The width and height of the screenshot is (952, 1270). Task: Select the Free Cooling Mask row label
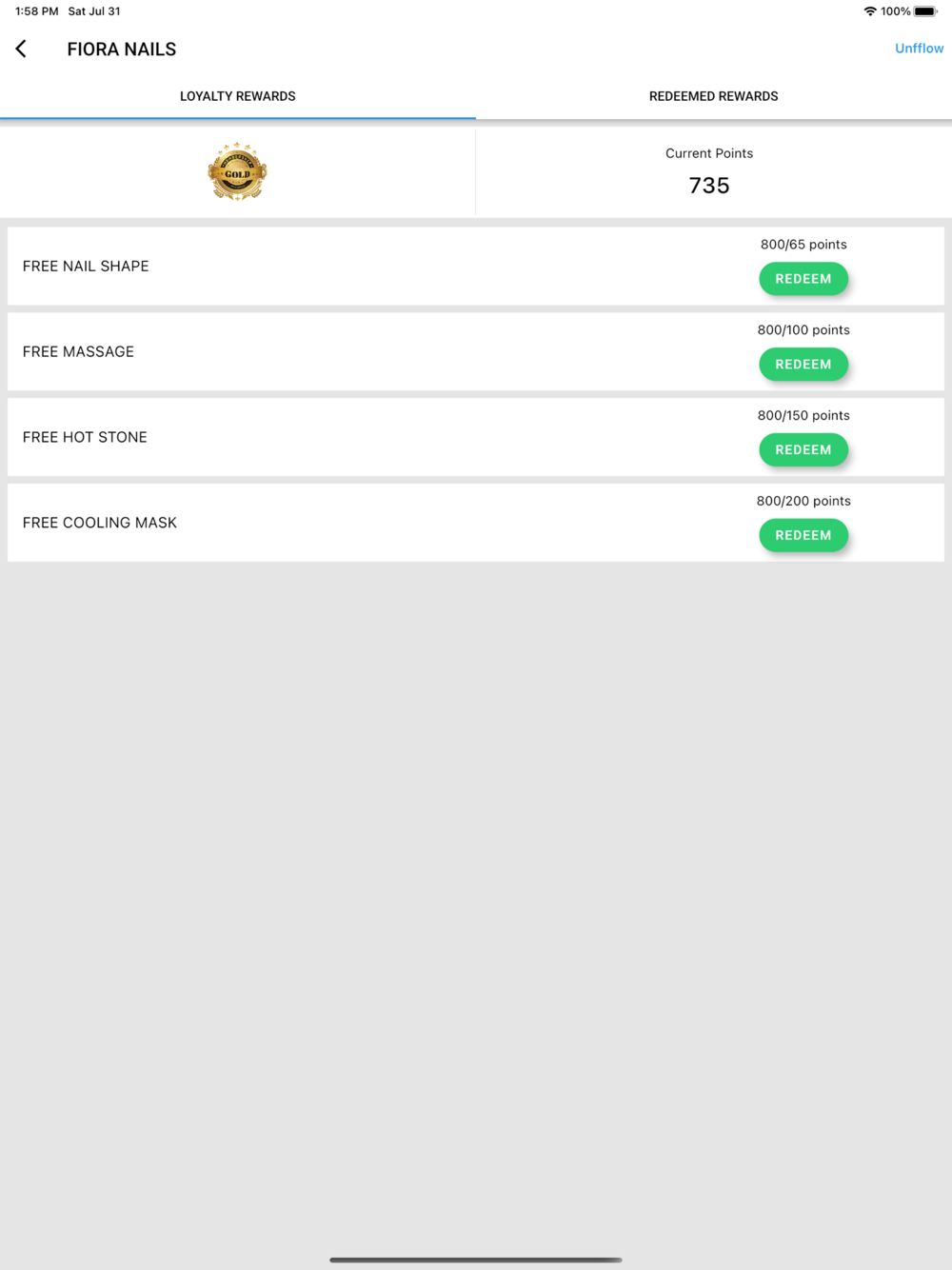(100, 524)
